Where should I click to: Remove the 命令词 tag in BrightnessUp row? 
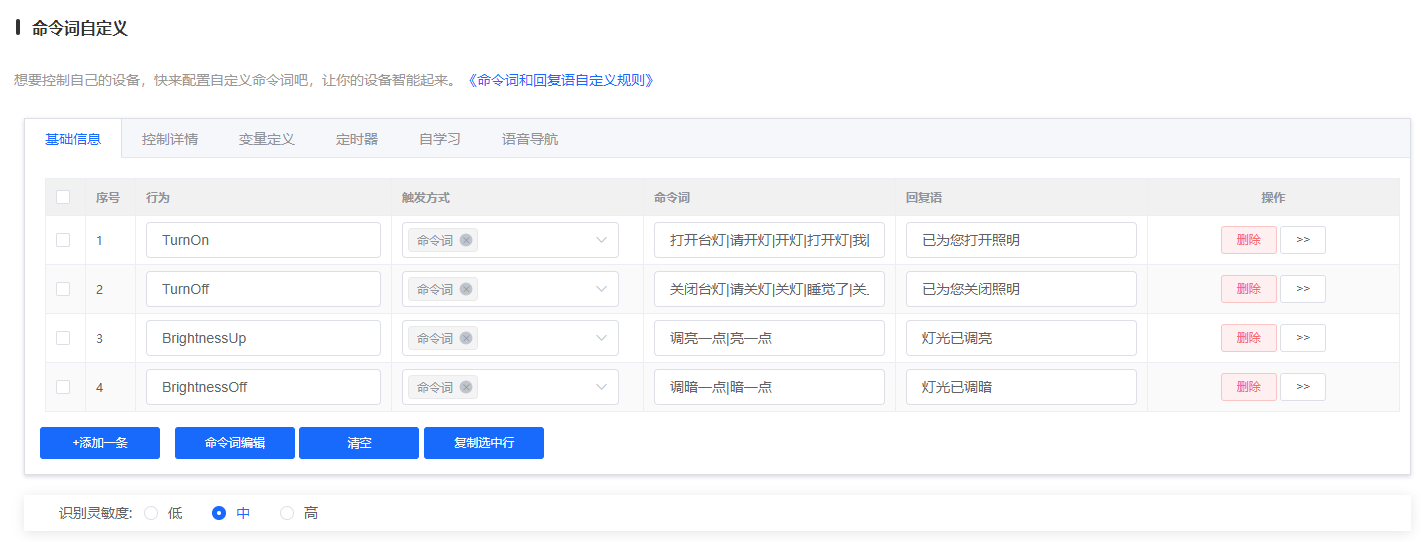point(466,338)
